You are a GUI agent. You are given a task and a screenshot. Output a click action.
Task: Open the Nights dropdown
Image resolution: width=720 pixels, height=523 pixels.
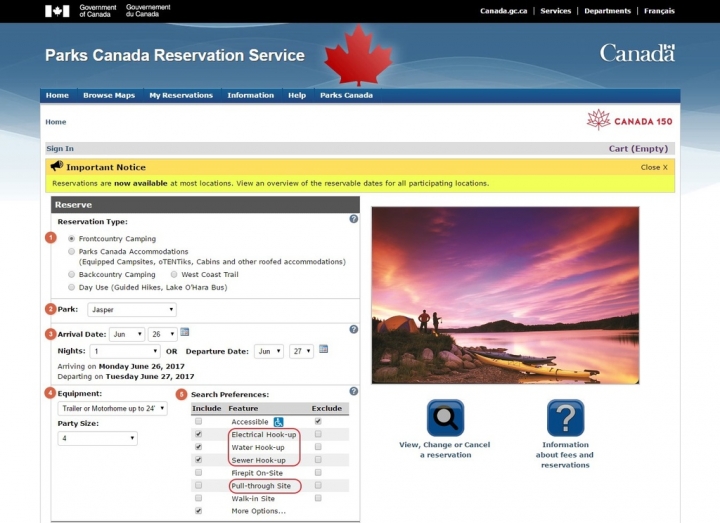(125, 351)
